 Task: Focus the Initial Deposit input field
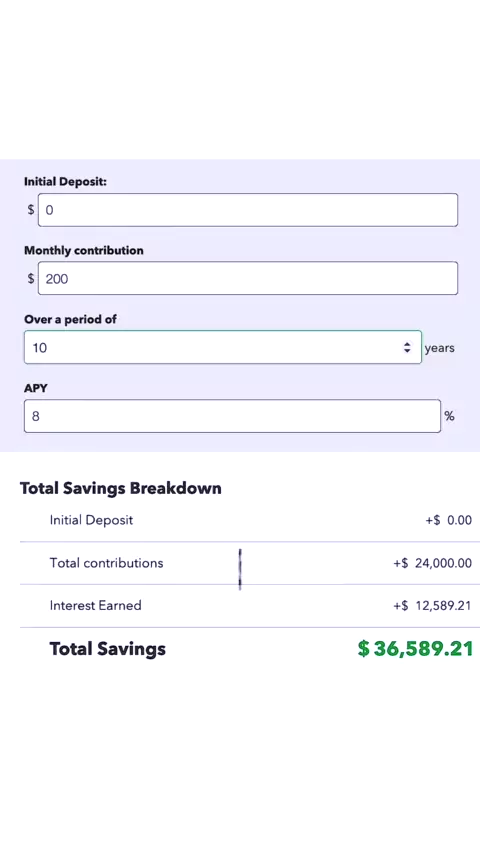[x=247, y=210]
